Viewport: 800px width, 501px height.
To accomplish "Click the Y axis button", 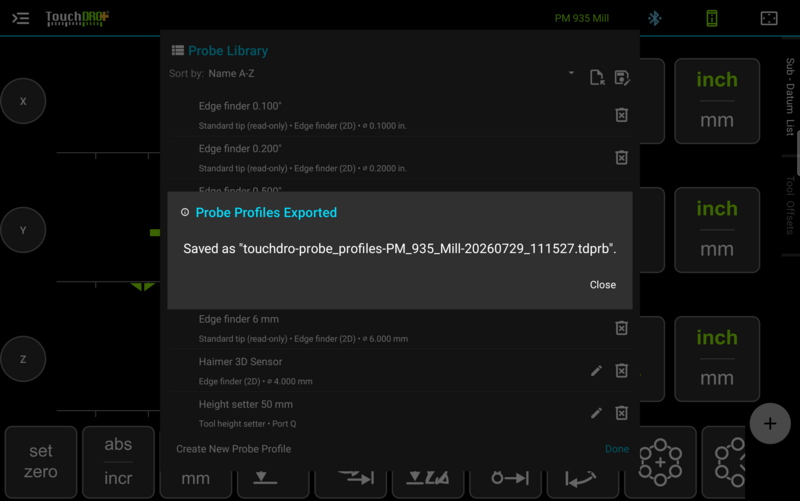I will pyautogui.click(x=23, y=230).
